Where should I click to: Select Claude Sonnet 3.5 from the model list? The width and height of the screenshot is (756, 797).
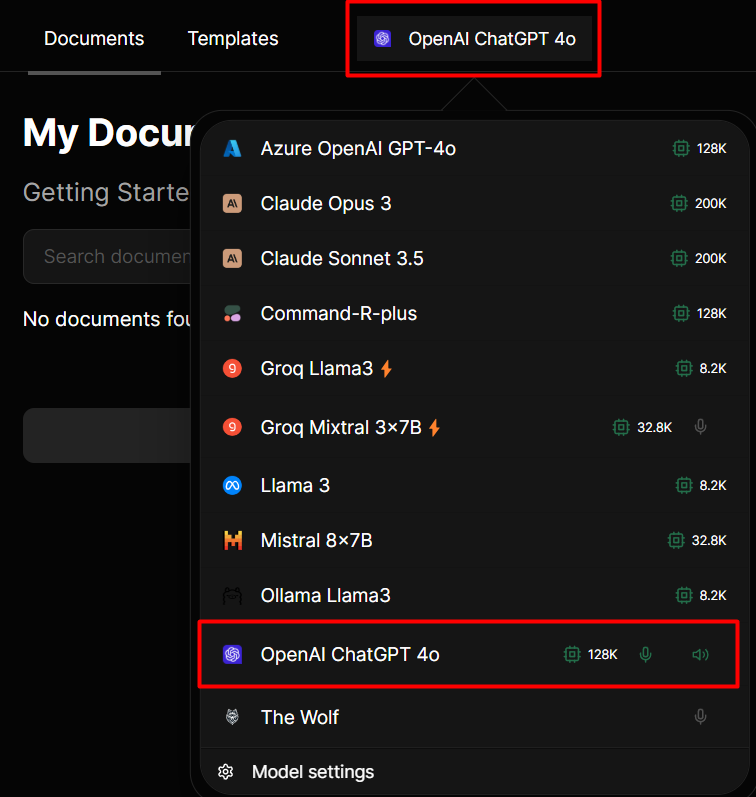coord(342,259)
